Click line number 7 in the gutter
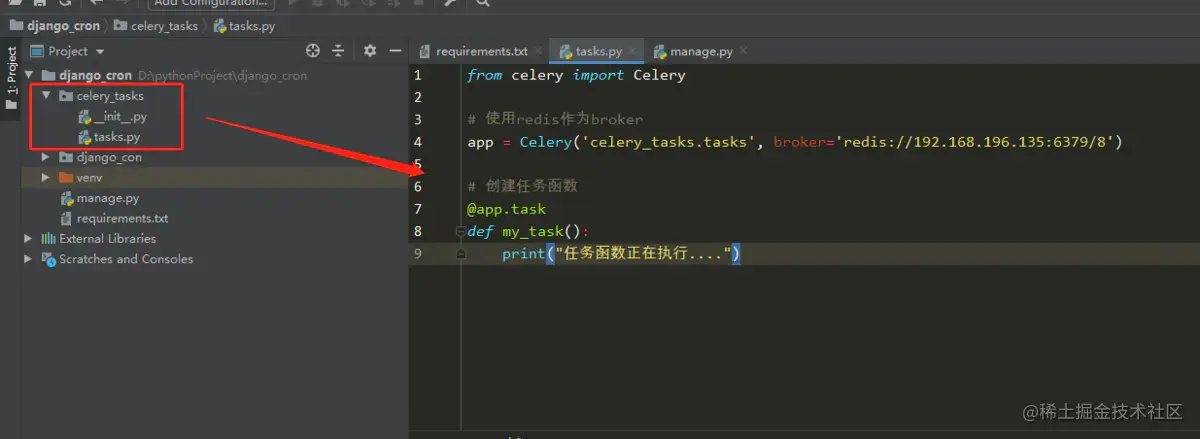 pyautogui.click(x=417, y=209)
